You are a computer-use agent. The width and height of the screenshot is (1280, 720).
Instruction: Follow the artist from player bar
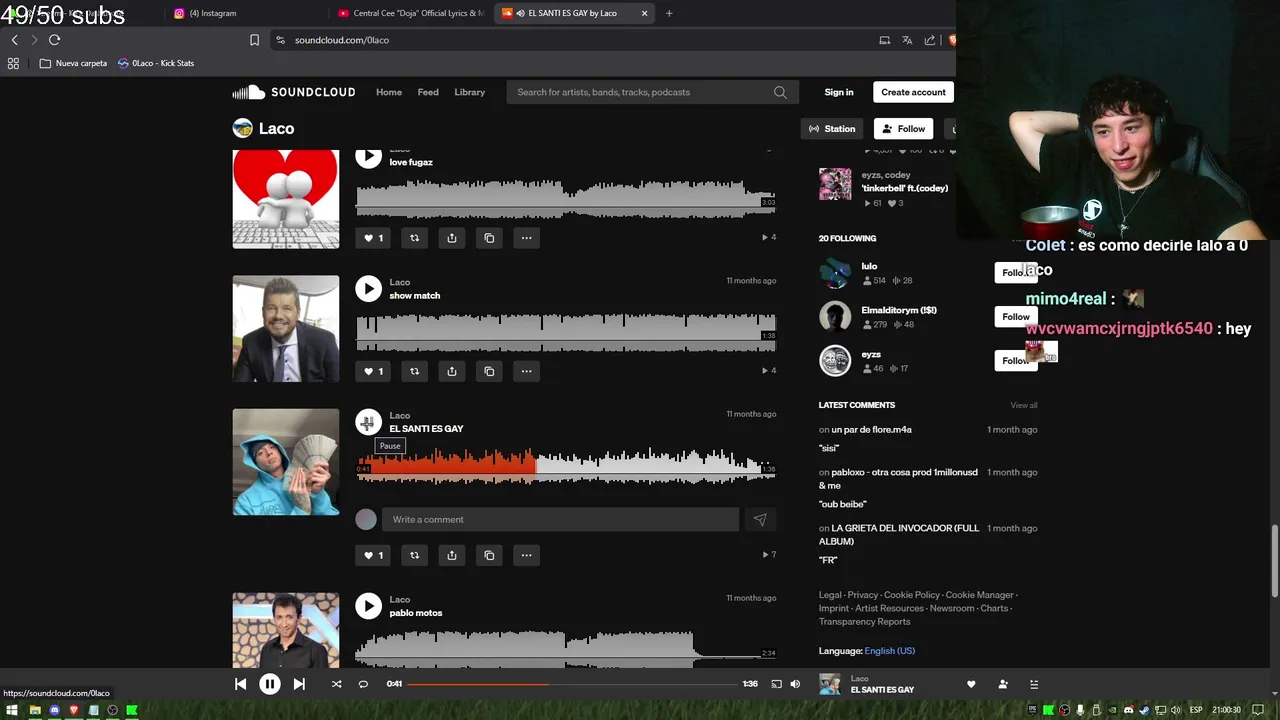[1003, 684]
